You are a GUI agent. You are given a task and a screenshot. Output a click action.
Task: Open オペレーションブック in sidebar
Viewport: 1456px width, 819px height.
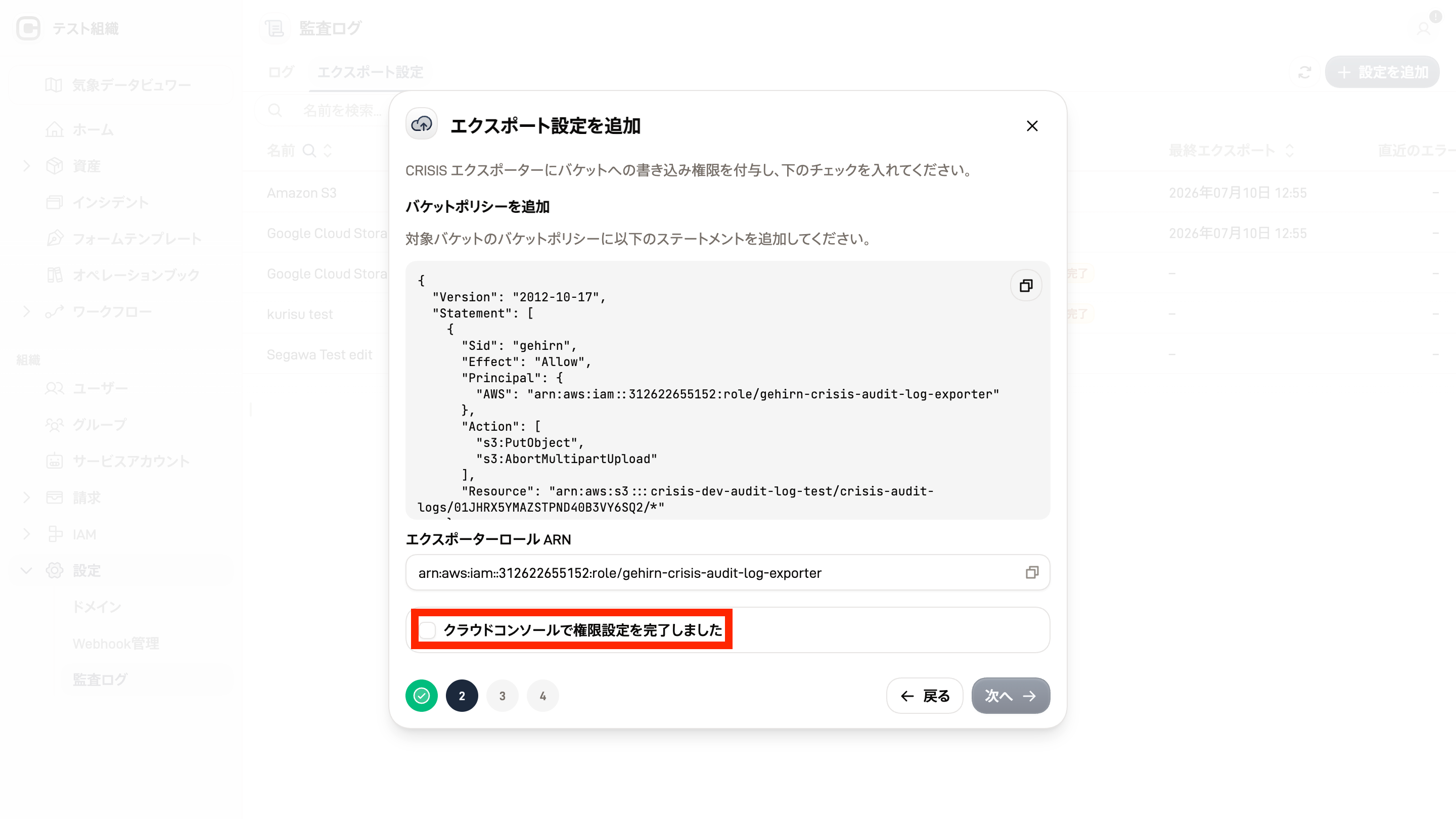121,275
